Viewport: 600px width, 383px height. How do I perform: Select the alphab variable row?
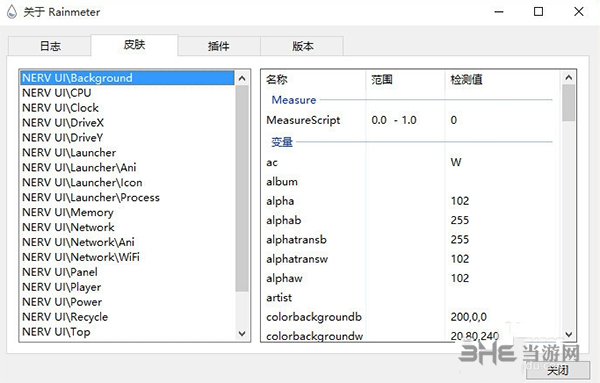[411, 220]
